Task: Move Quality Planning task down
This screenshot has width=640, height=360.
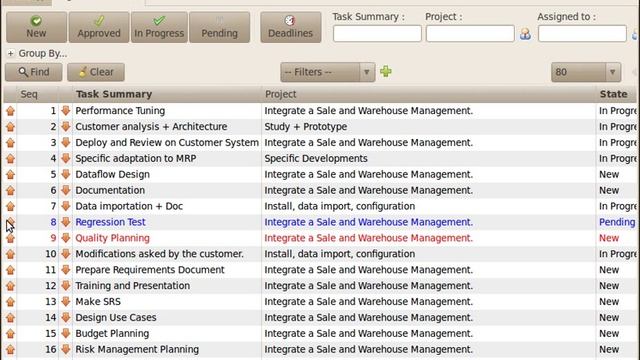Action: 66,238
